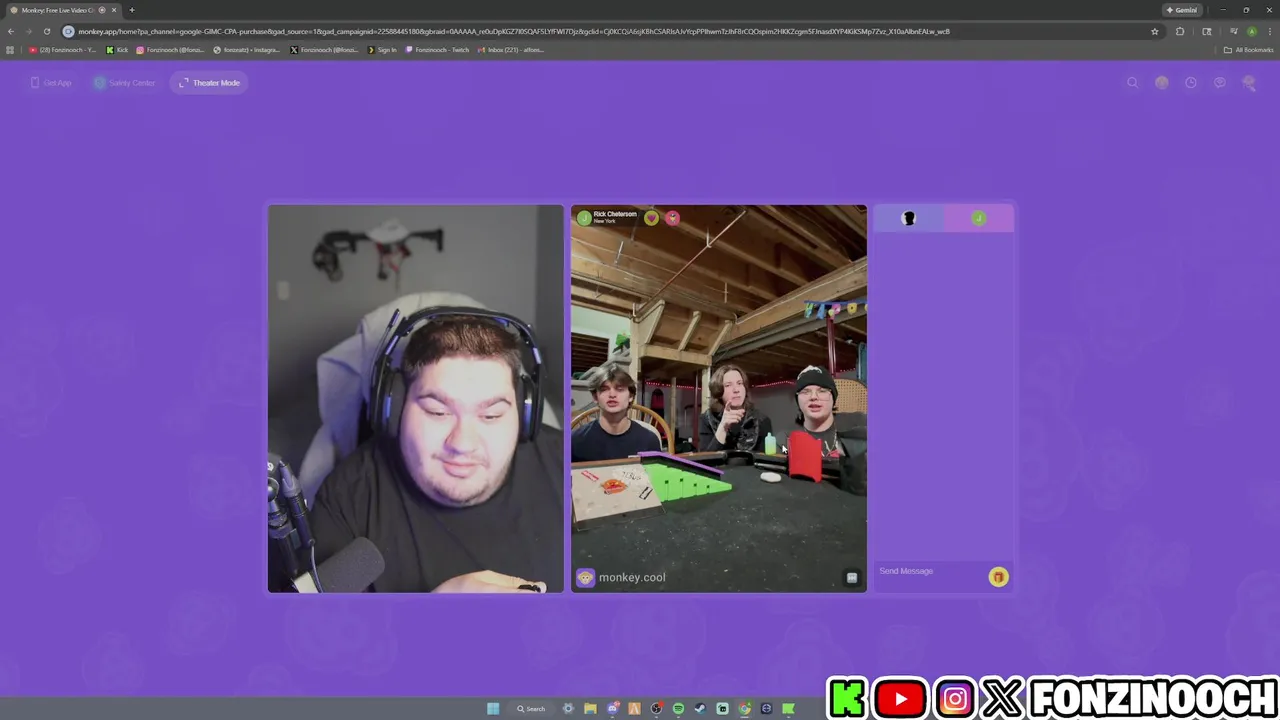
Task: Open Steam from the taskbar
Action: tap(700, 709)
